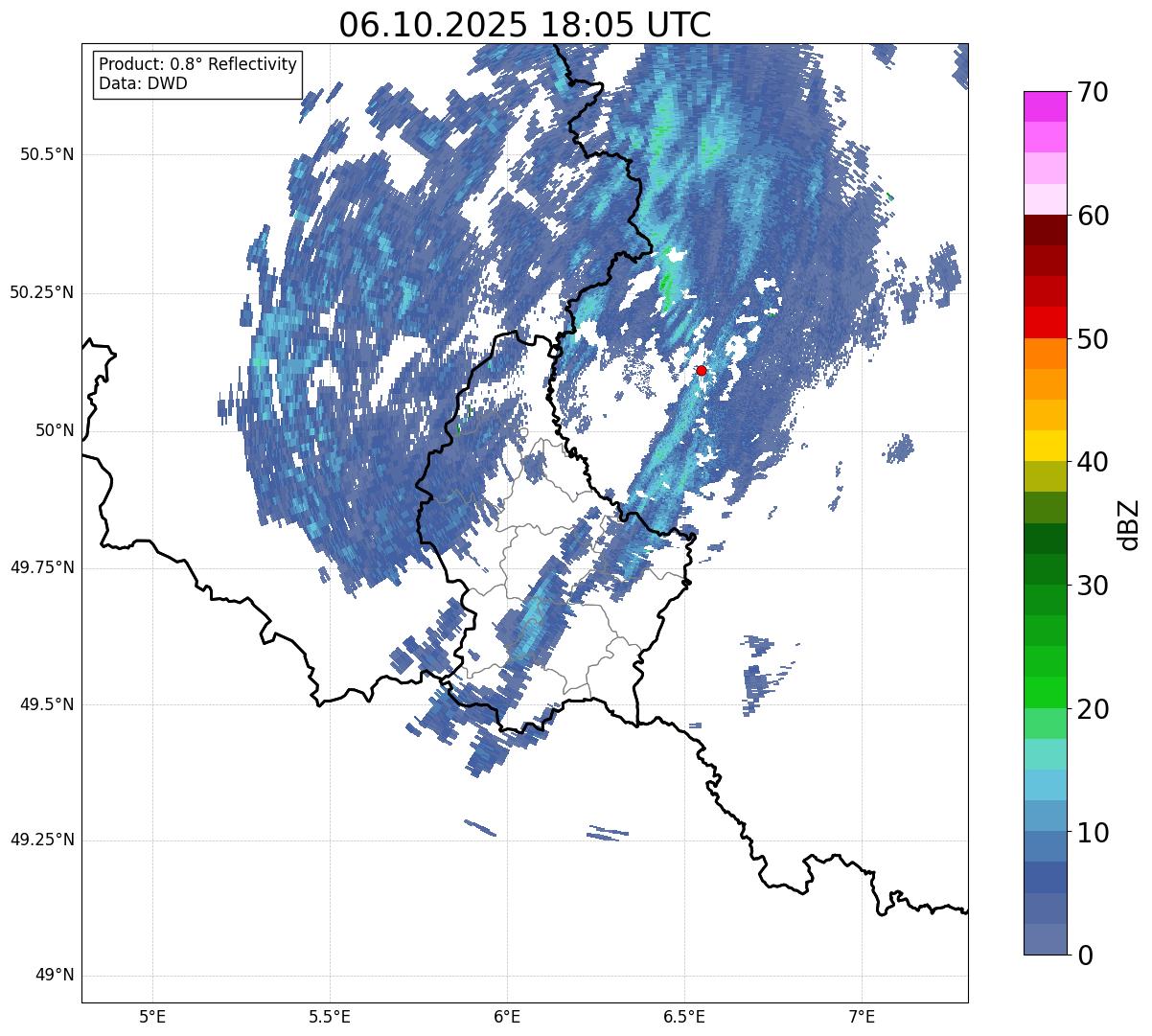
Task: Click the 49.5°N latitude label
Action: coord(47,705)
